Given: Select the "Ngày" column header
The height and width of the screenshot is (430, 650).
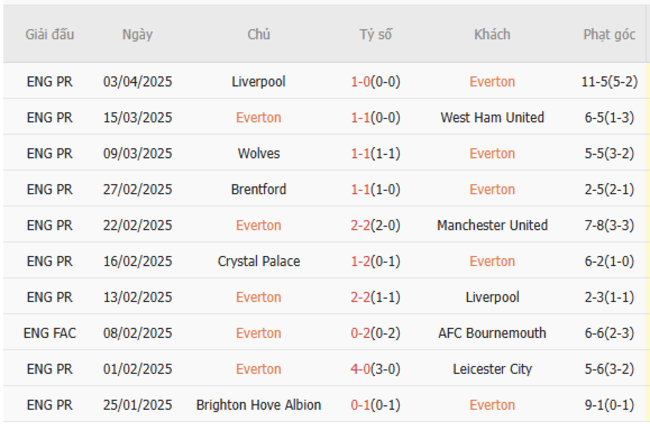Looking at the screenshot, I should [138, 35].
